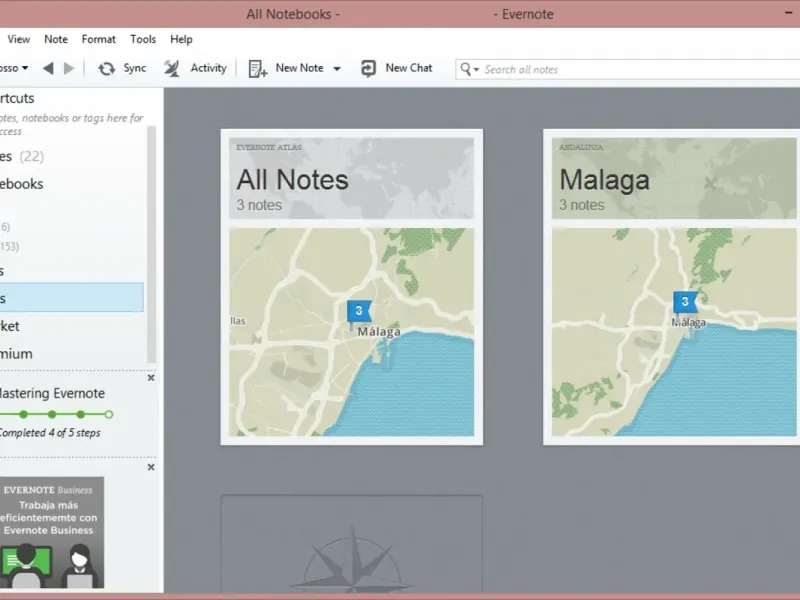Click the search magnifier icon
Image resolution: width=800 pixels, height=600 pixels.
(x=467, y=69)
